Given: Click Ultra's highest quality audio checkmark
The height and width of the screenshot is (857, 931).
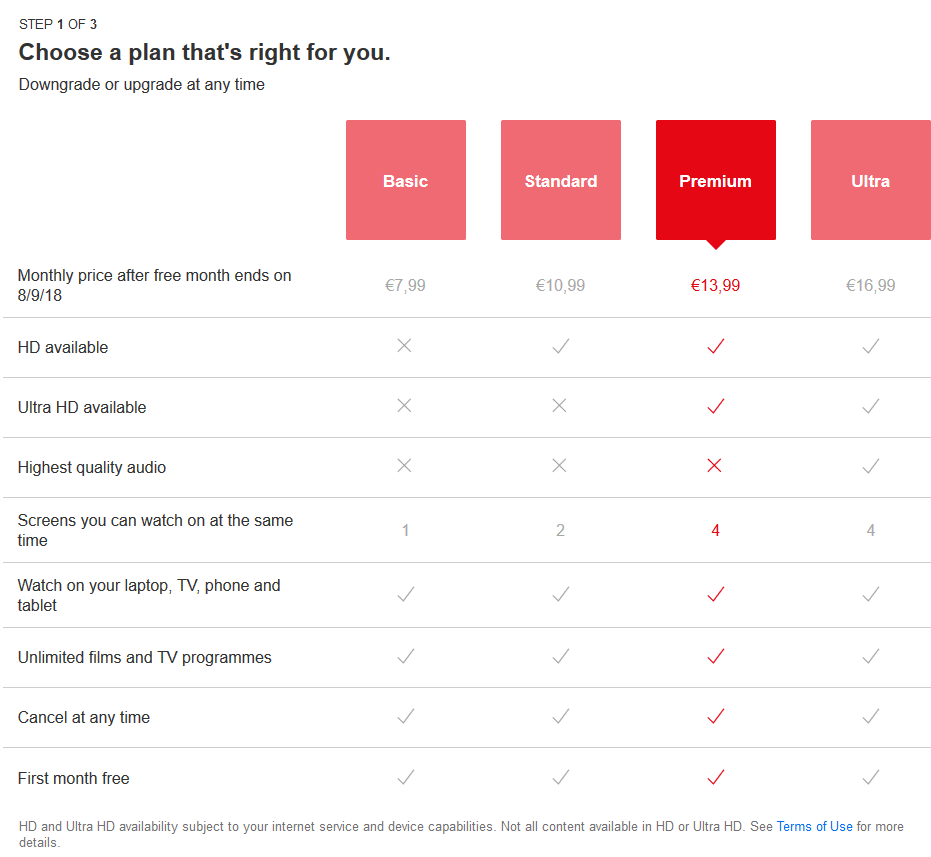Looking at the screenshot, I should [871, 466].
